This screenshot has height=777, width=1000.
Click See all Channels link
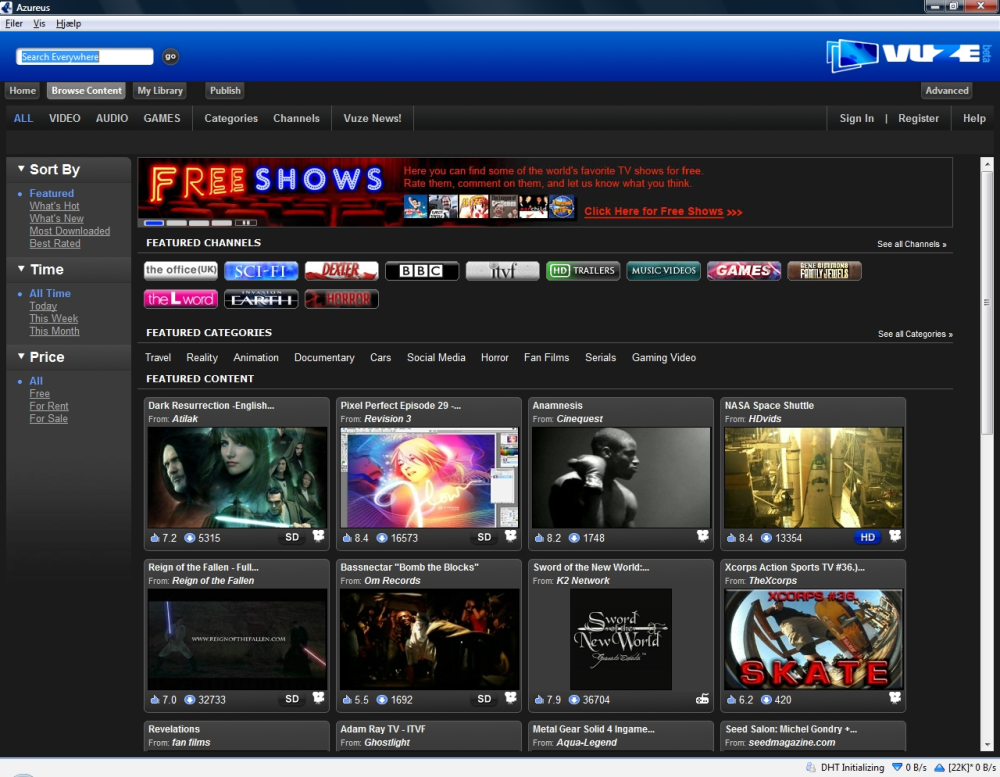coord(911,244)
